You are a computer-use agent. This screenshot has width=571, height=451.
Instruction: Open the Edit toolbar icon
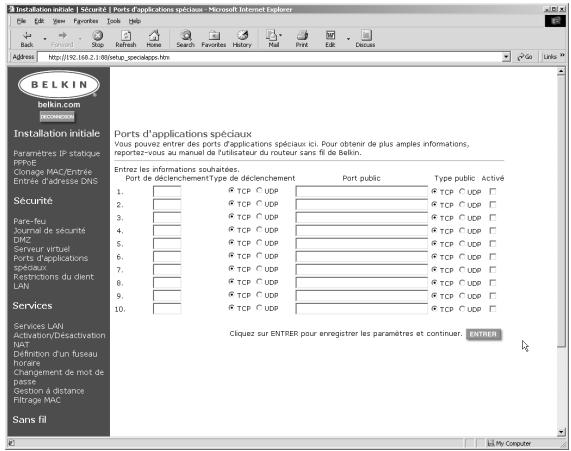pos(330,39)
